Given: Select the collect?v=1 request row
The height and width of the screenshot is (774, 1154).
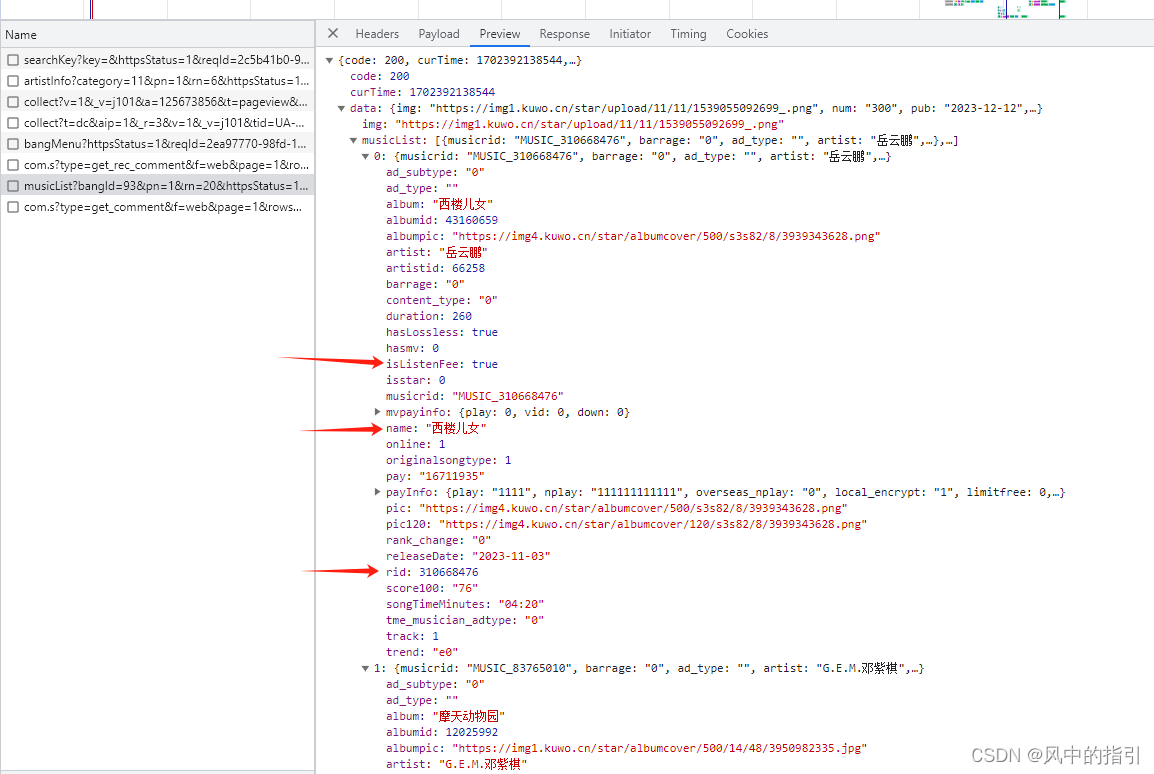Looking at the screenshot, I should 157,102.
